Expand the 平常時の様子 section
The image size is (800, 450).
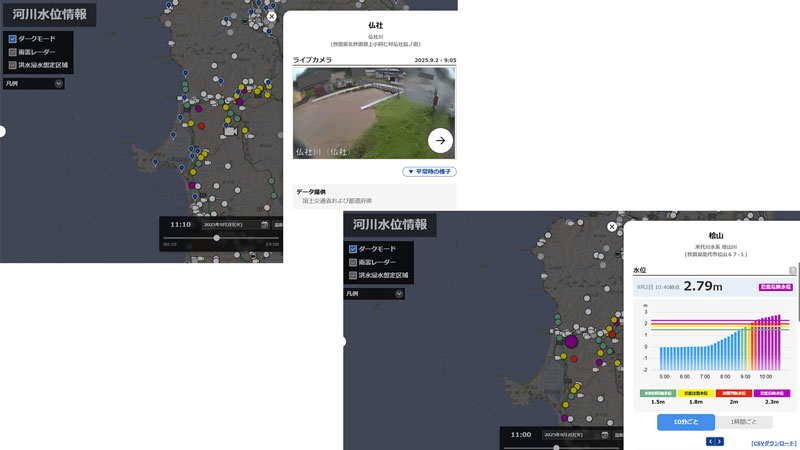(429, 172)
